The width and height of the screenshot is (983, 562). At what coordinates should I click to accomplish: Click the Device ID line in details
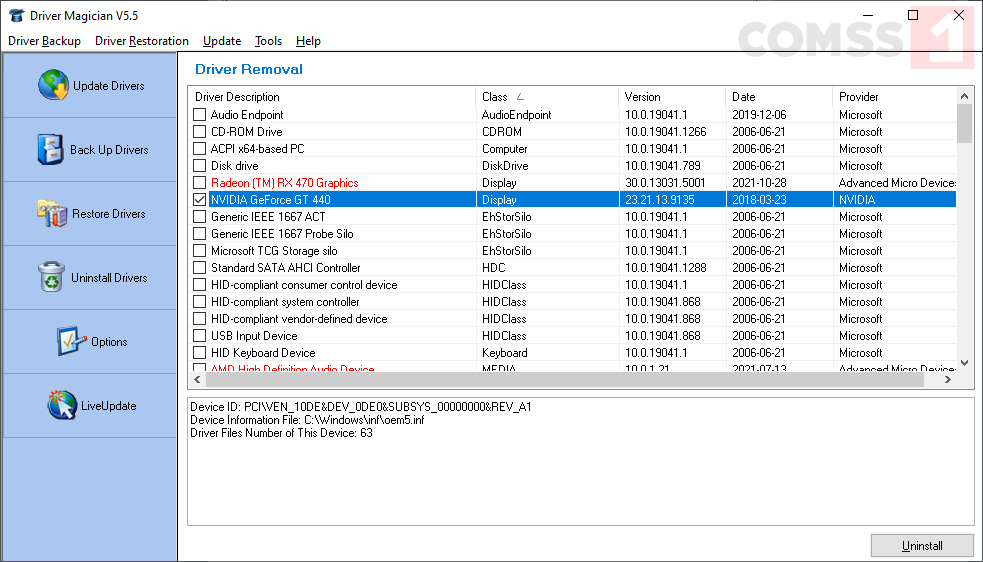click(360, 406)
